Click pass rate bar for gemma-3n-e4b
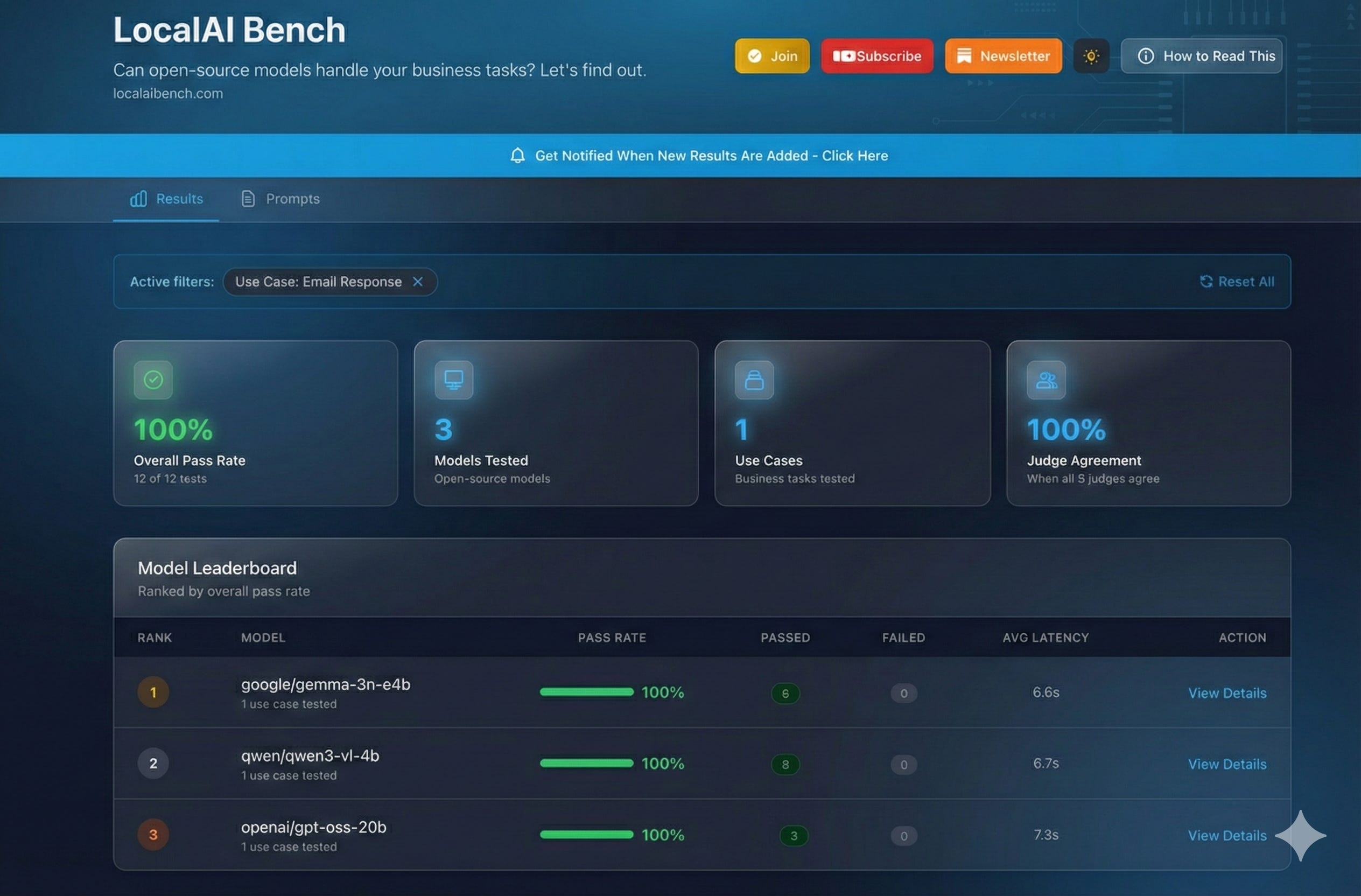 (x=587, y=692)
